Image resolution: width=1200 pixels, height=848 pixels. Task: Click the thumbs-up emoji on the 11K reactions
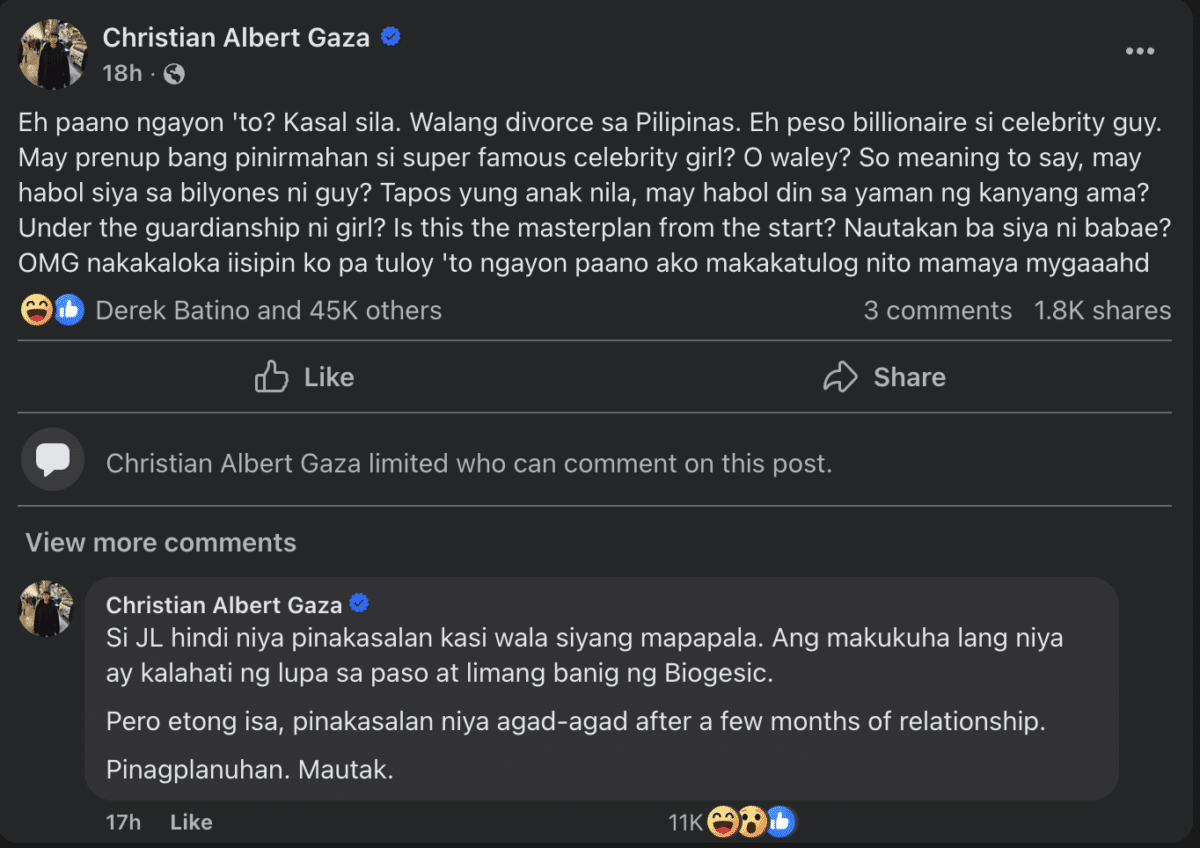click(781, 822)
